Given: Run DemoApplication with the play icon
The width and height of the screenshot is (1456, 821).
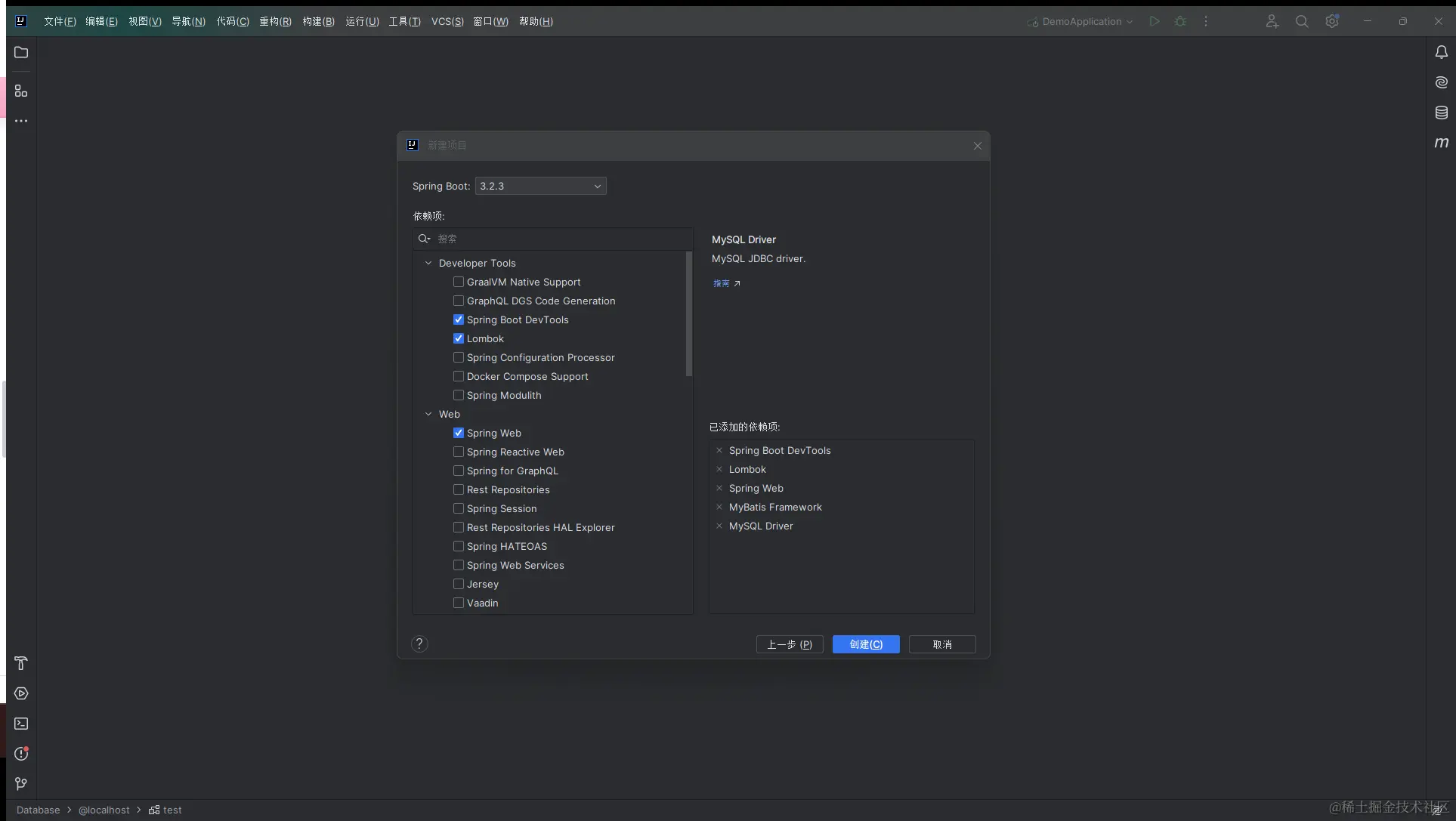Looking at the screenshot, I should tap(1154, 21).
